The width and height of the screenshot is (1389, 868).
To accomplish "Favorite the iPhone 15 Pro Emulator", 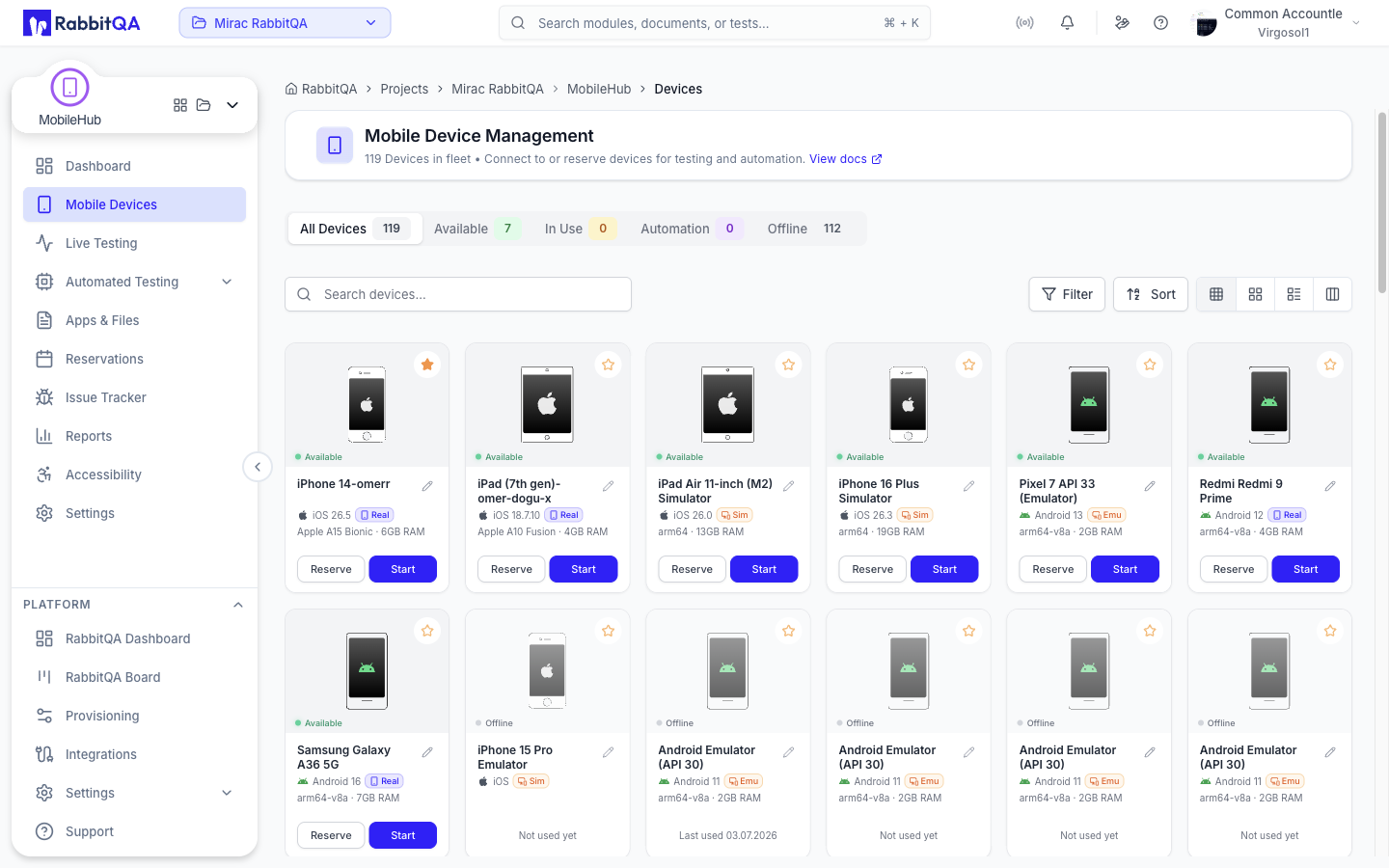I will coord(608,631).
